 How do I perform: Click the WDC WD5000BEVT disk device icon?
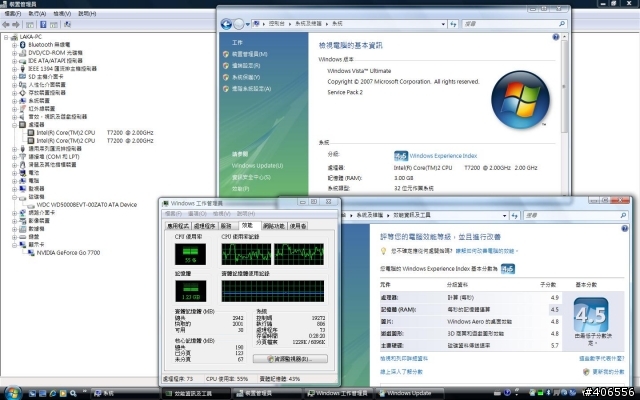[x=31, y=205]
